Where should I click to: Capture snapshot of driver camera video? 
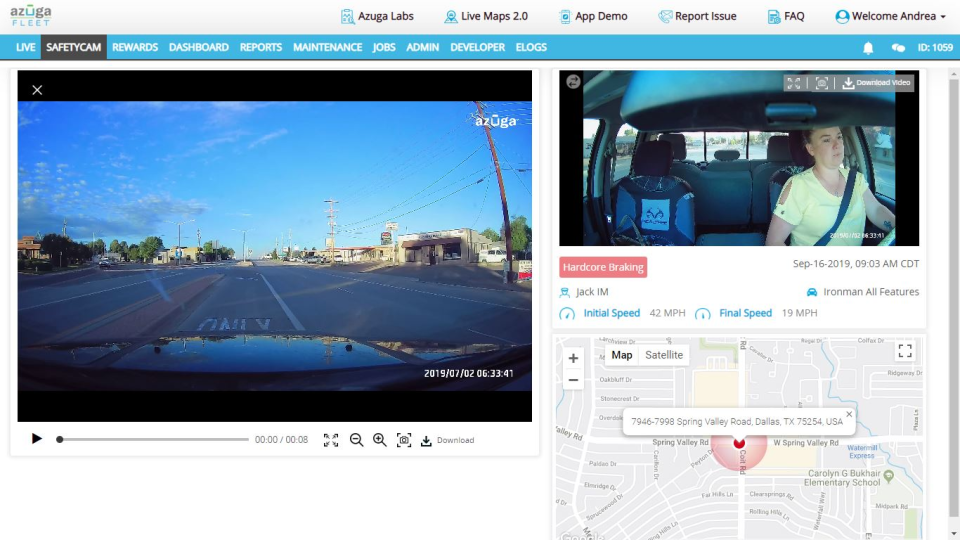coord(822,83)
